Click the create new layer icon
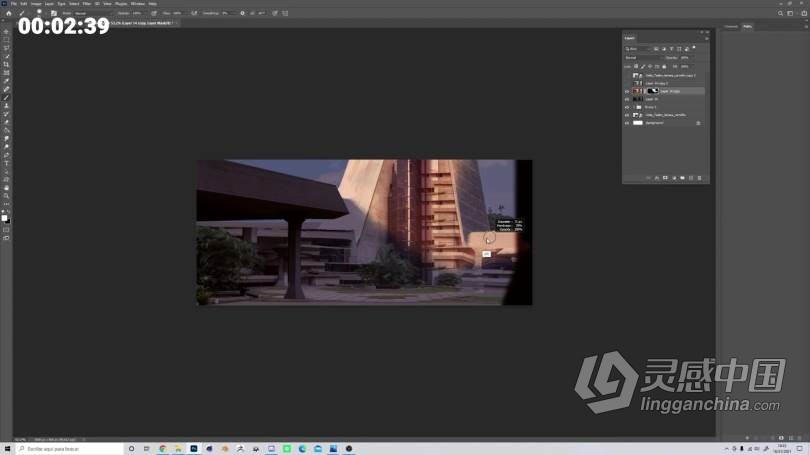810x455 pixels. 691,178
